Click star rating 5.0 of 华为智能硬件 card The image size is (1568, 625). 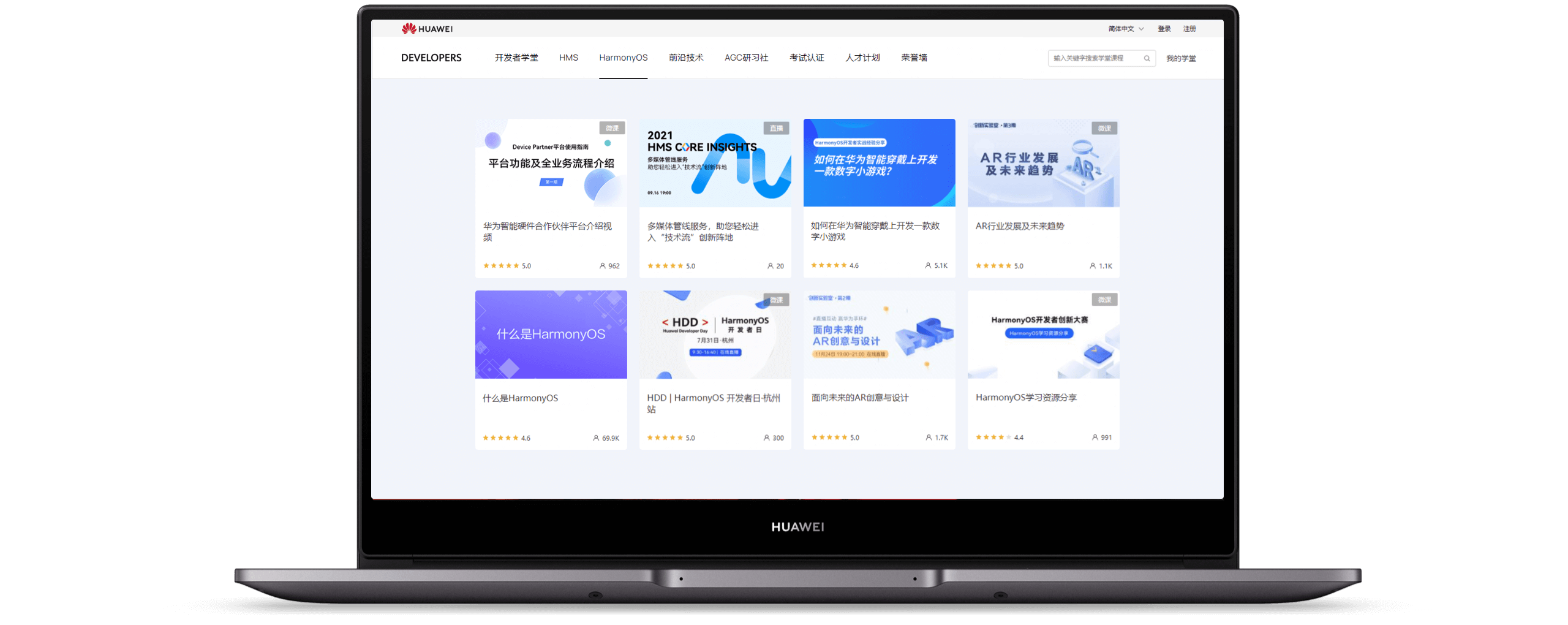[507, 266]
